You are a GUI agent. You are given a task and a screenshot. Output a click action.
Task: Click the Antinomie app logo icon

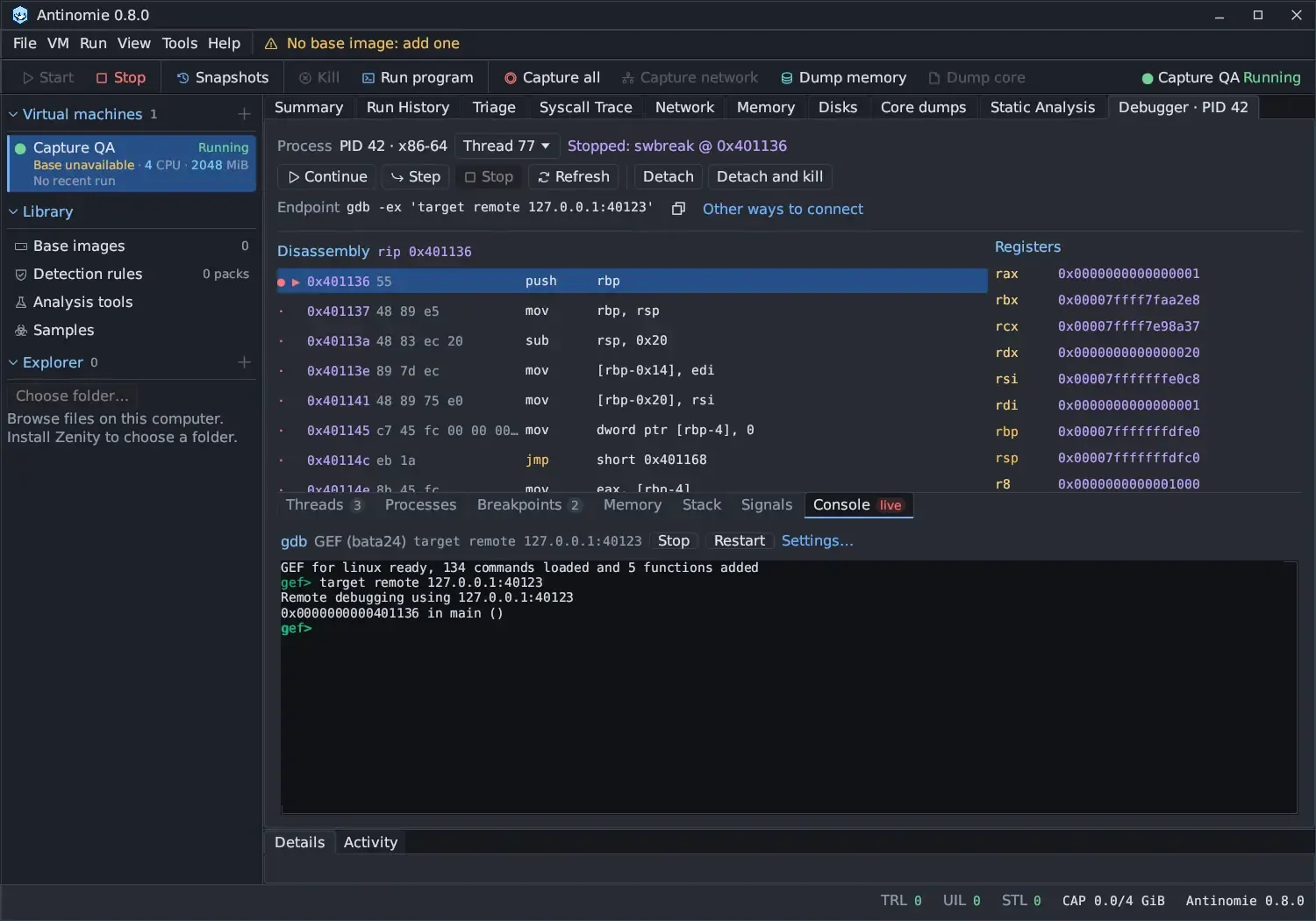(x=20, y=15)
